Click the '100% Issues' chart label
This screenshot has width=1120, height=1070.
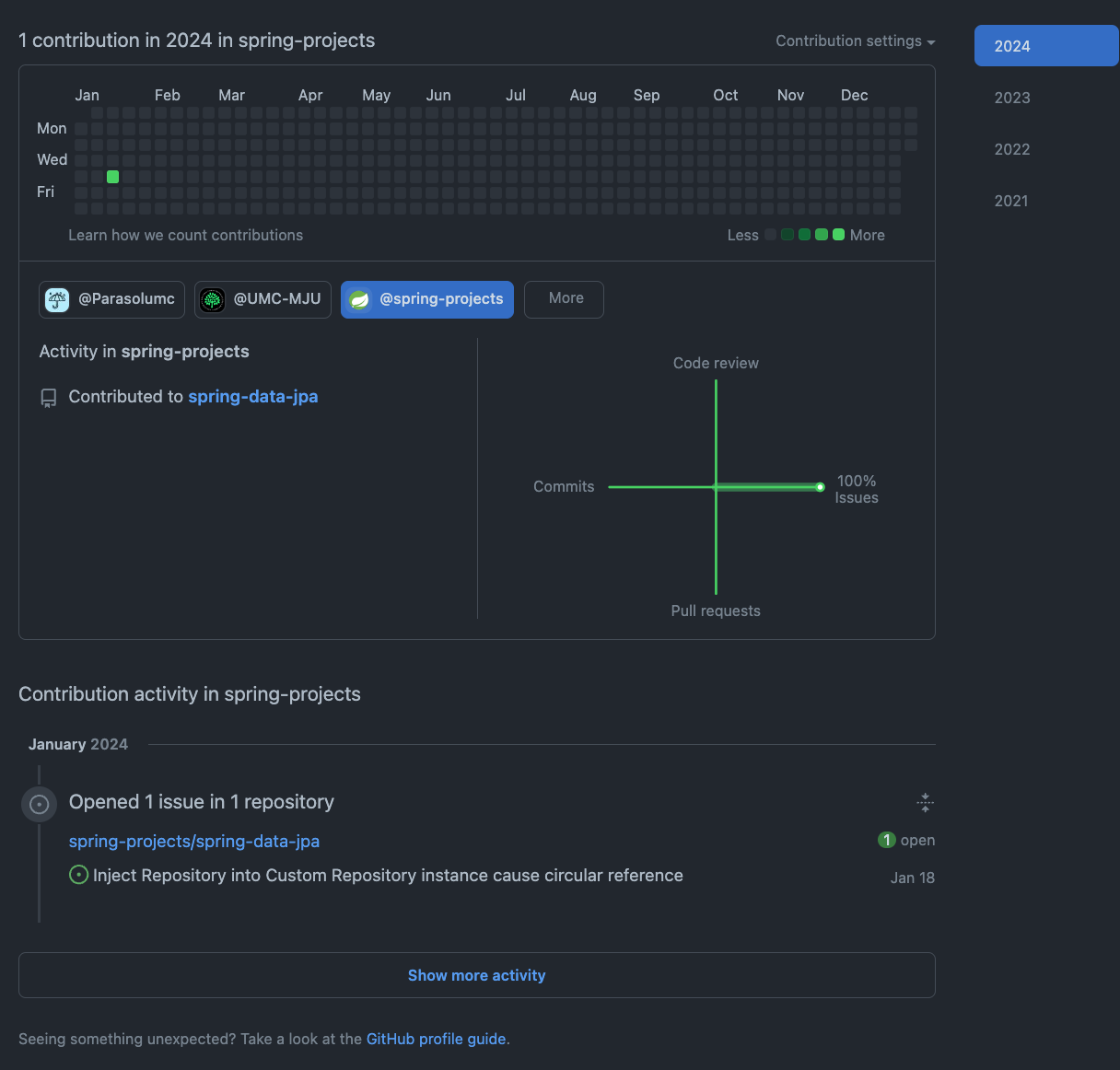(x=857, y=490)
